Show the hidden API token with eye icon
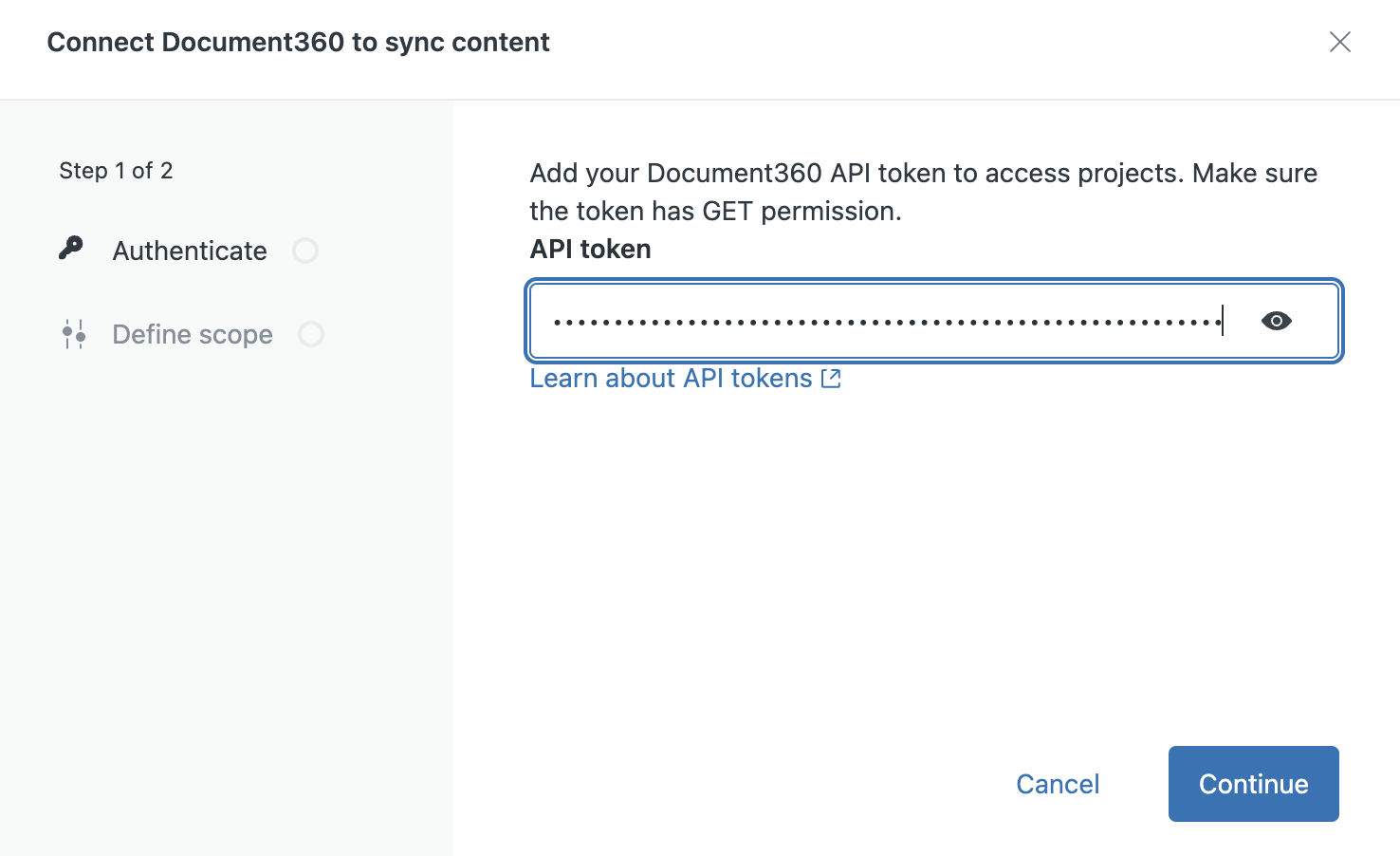 (1276, 321)
